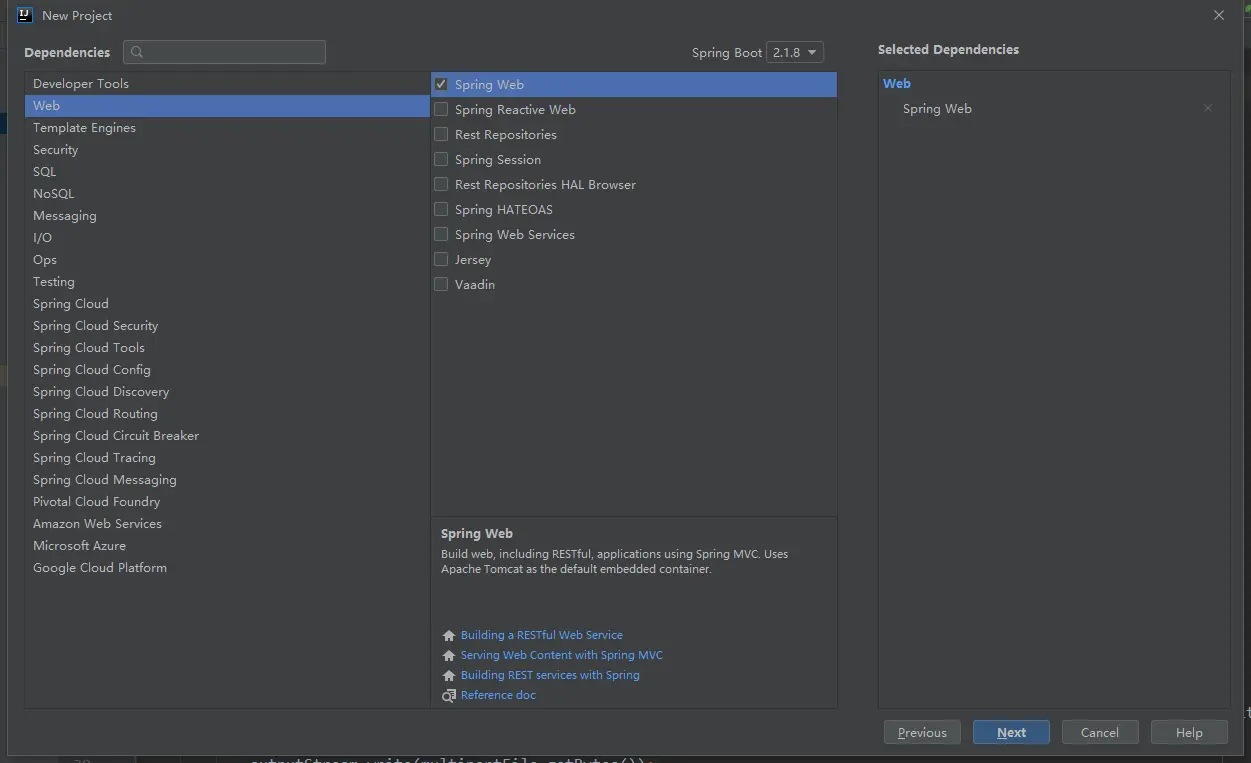Tick the Spring Web Services checkbox
Image resolution: width=1251 pixels, height=763 pixels.
click(x=441, y=234)
